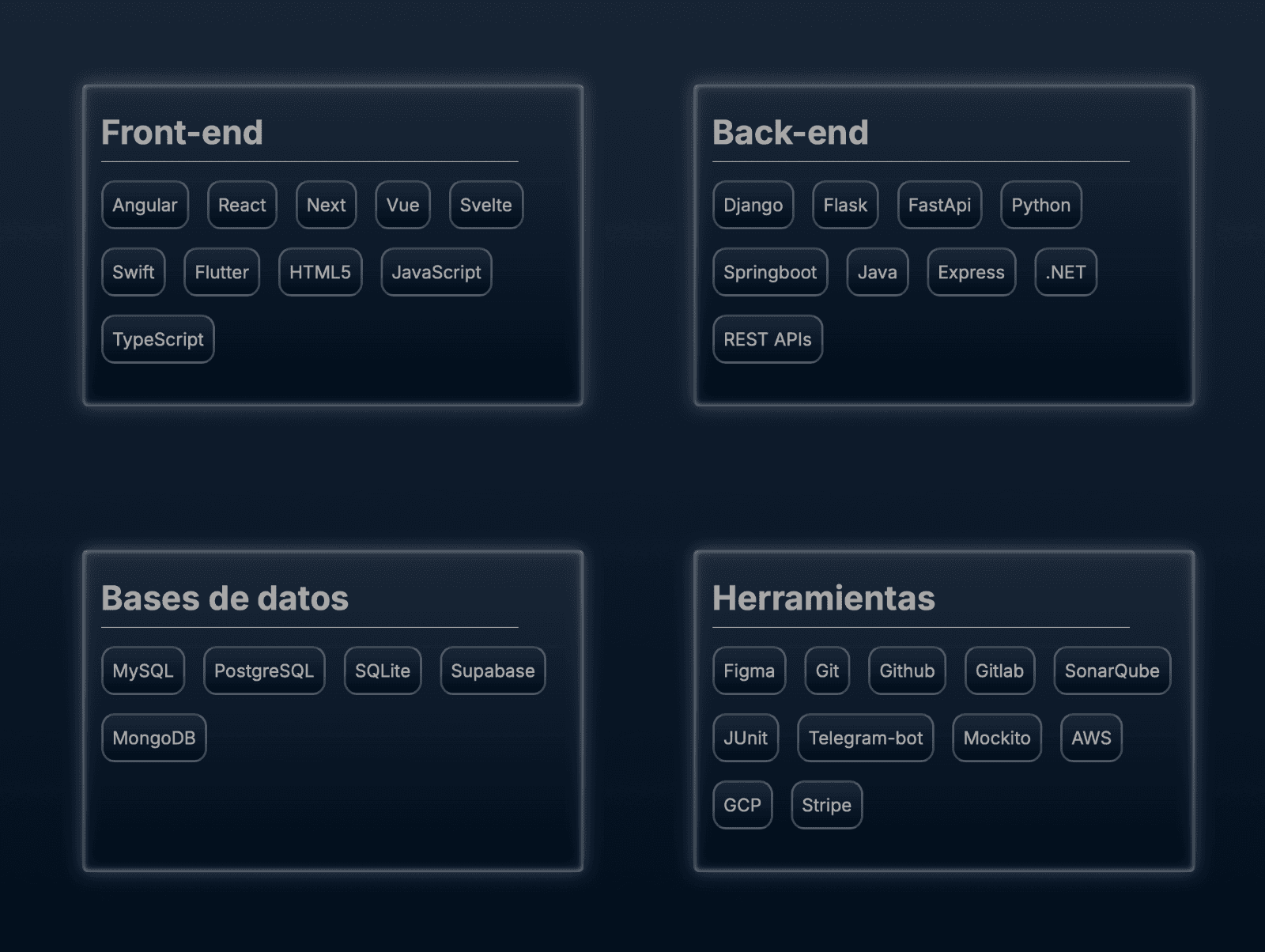
Task: Click the Angular skill tag
Action: pyautogui.click(x=145, y=205)
